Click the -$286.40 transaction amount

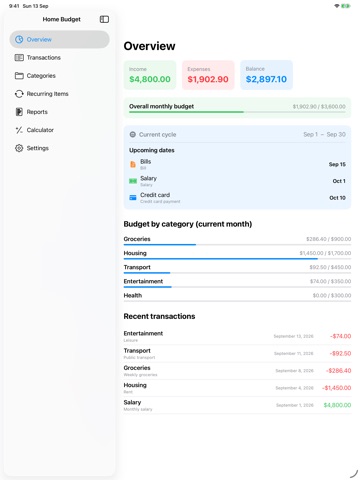pyautogui.click(x=338, y=371)
